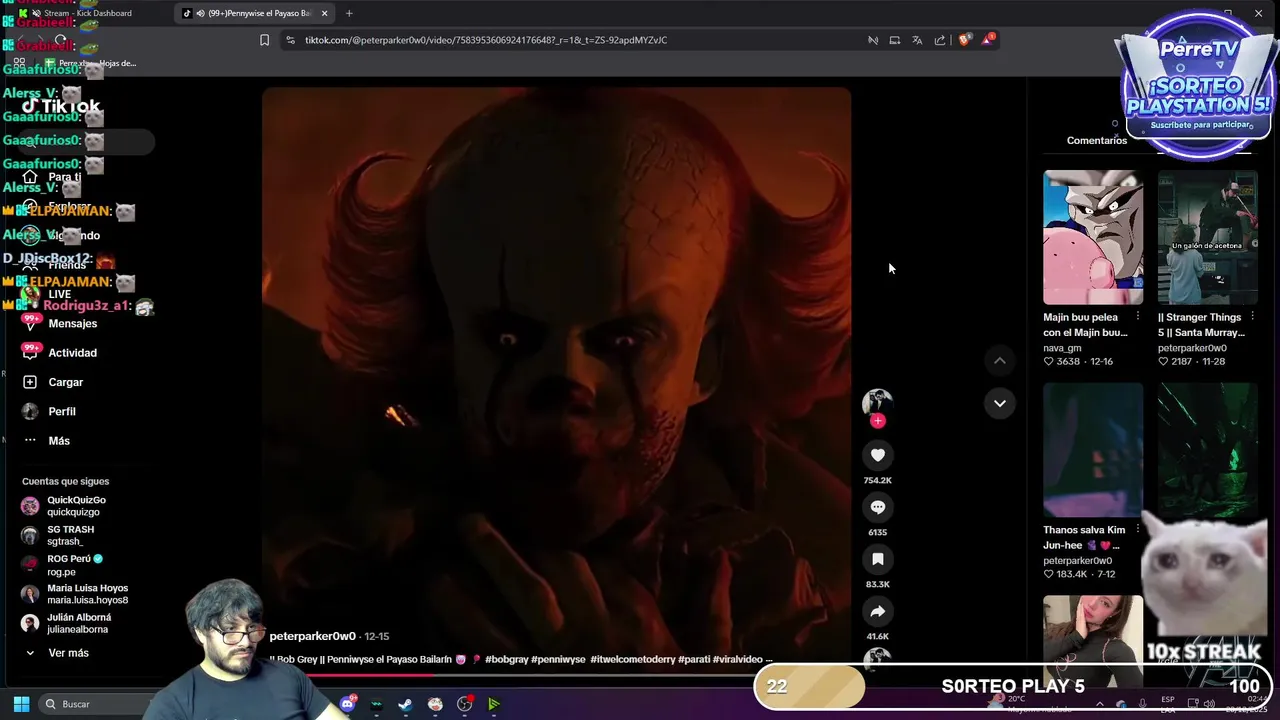Open the ROG Perú followed account

pos(62,564)
